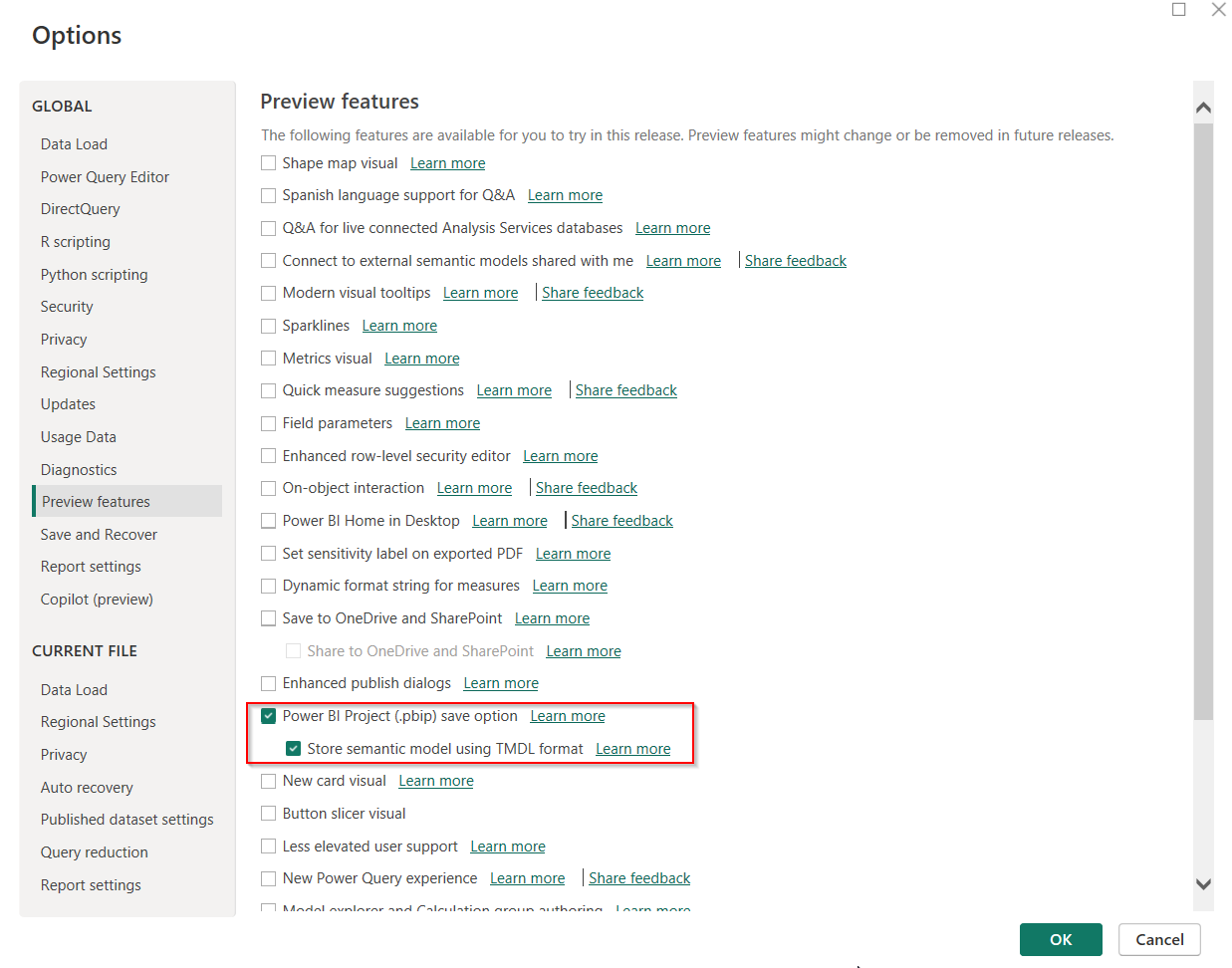Open the Power Query Editor settings page
Screen dimensions: 1232x968
[x=105, y=177]
